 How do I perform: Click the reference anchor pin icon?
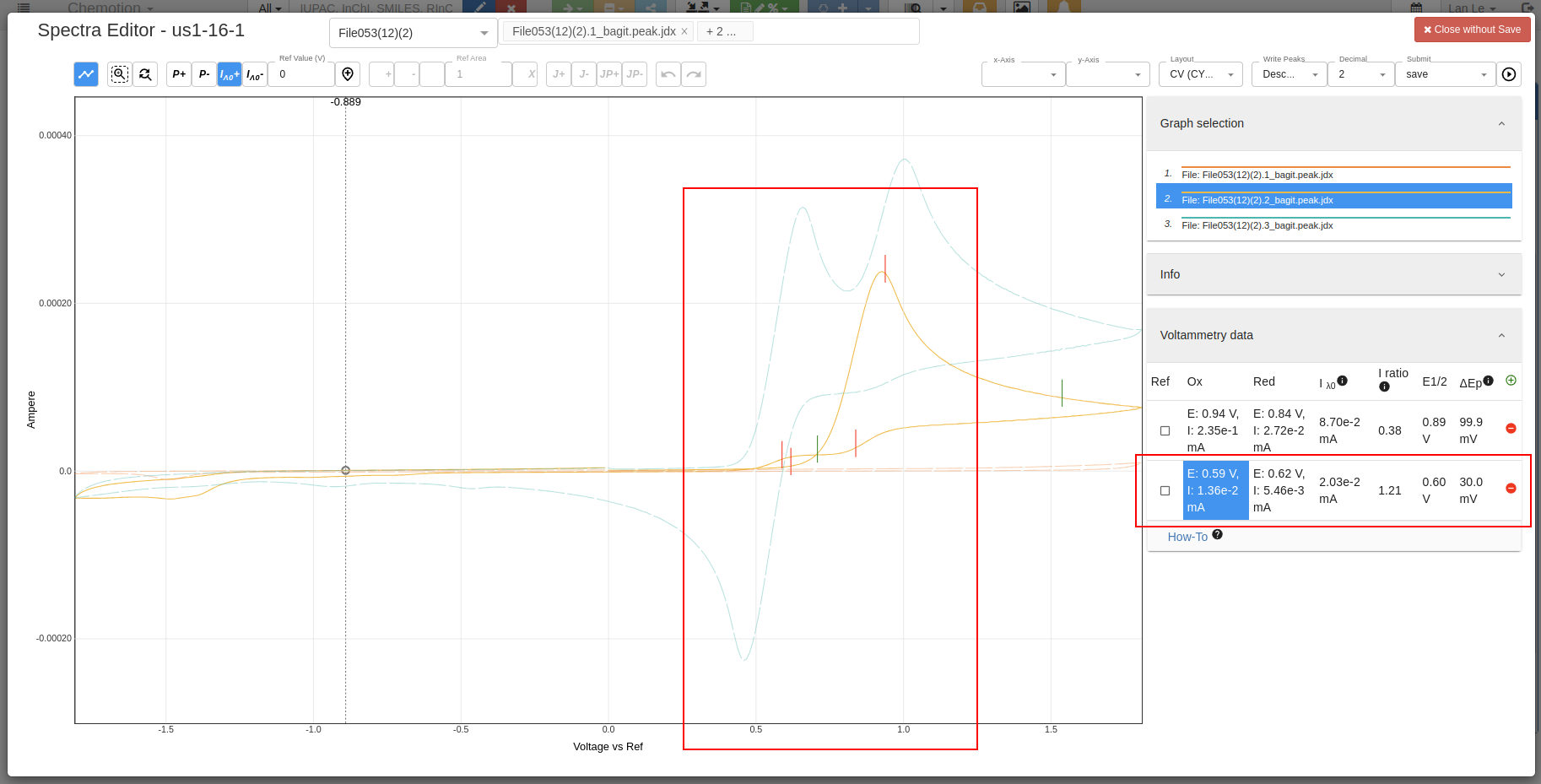click(x=347, y=74)
